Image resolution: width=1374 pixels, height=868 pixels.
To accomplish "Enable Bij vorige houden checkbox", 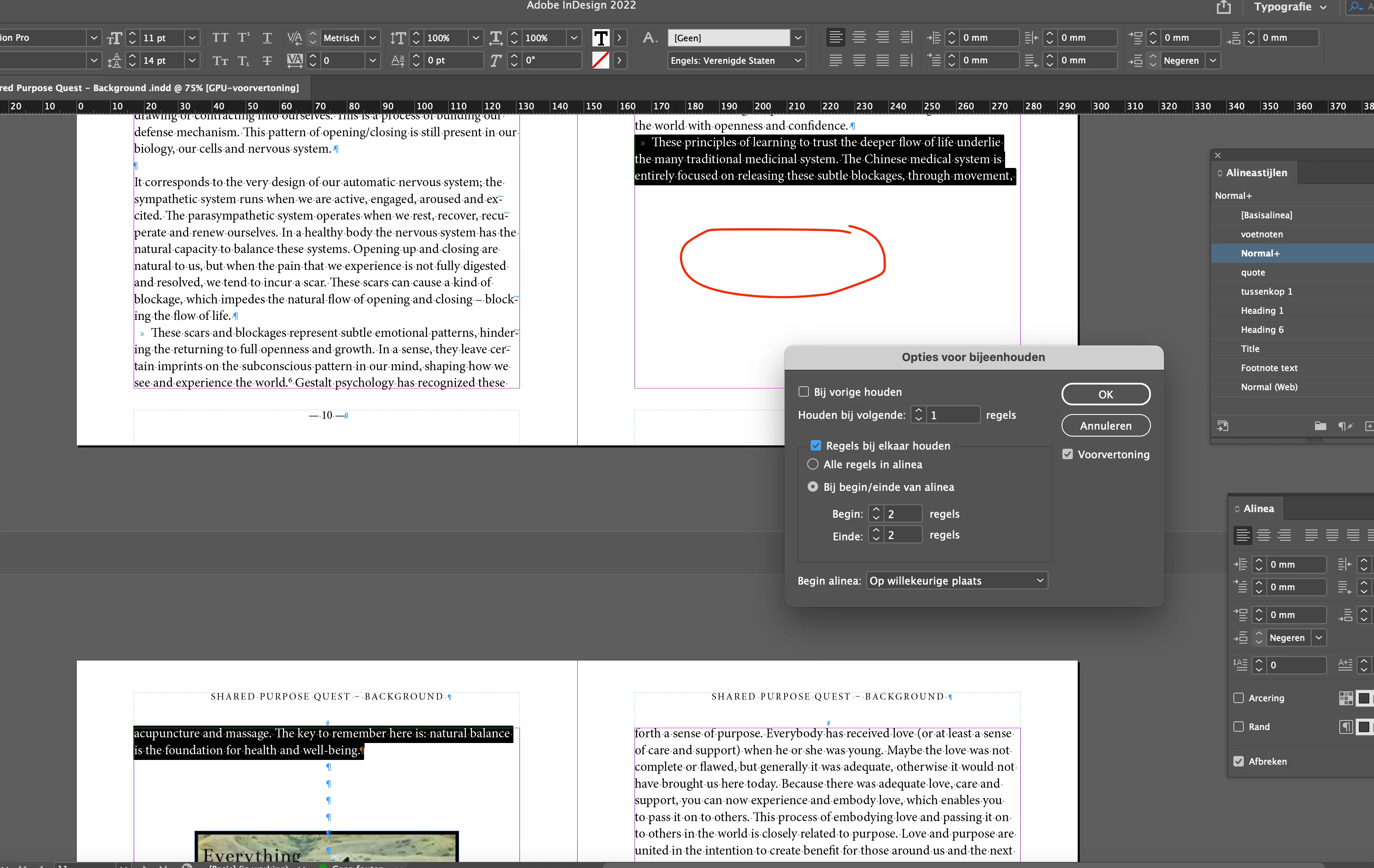I will point(803,391).
